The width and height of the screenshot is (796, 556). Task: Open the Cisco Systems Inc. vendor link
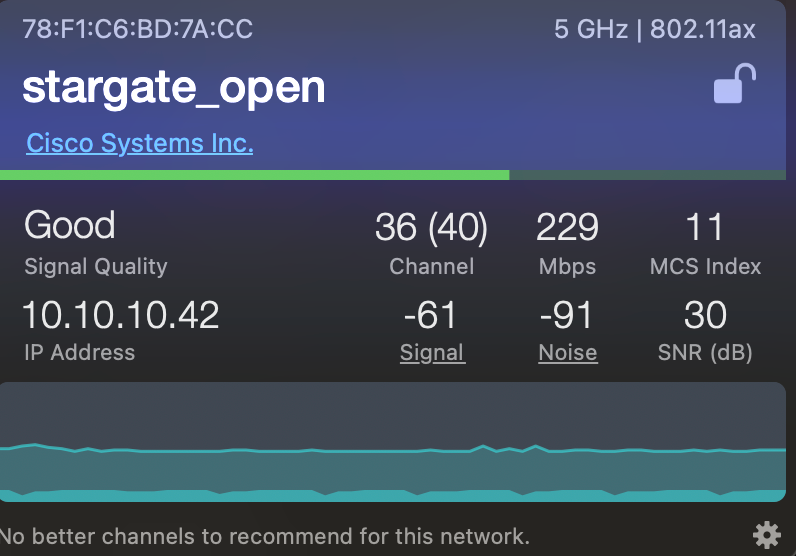140,143
